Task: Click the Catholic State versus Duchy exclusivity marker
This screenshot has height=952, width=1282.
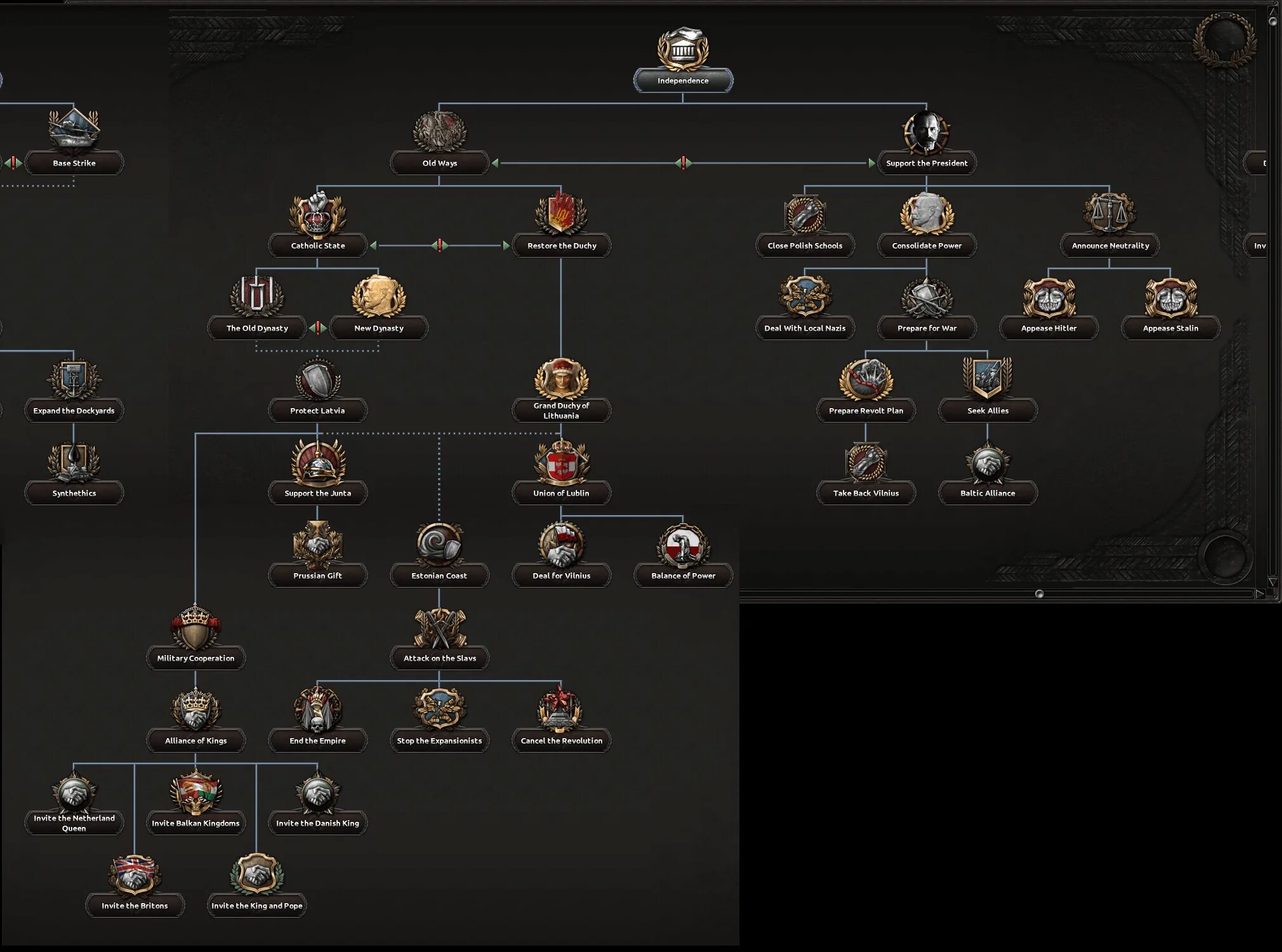Action: coord(439,246)
